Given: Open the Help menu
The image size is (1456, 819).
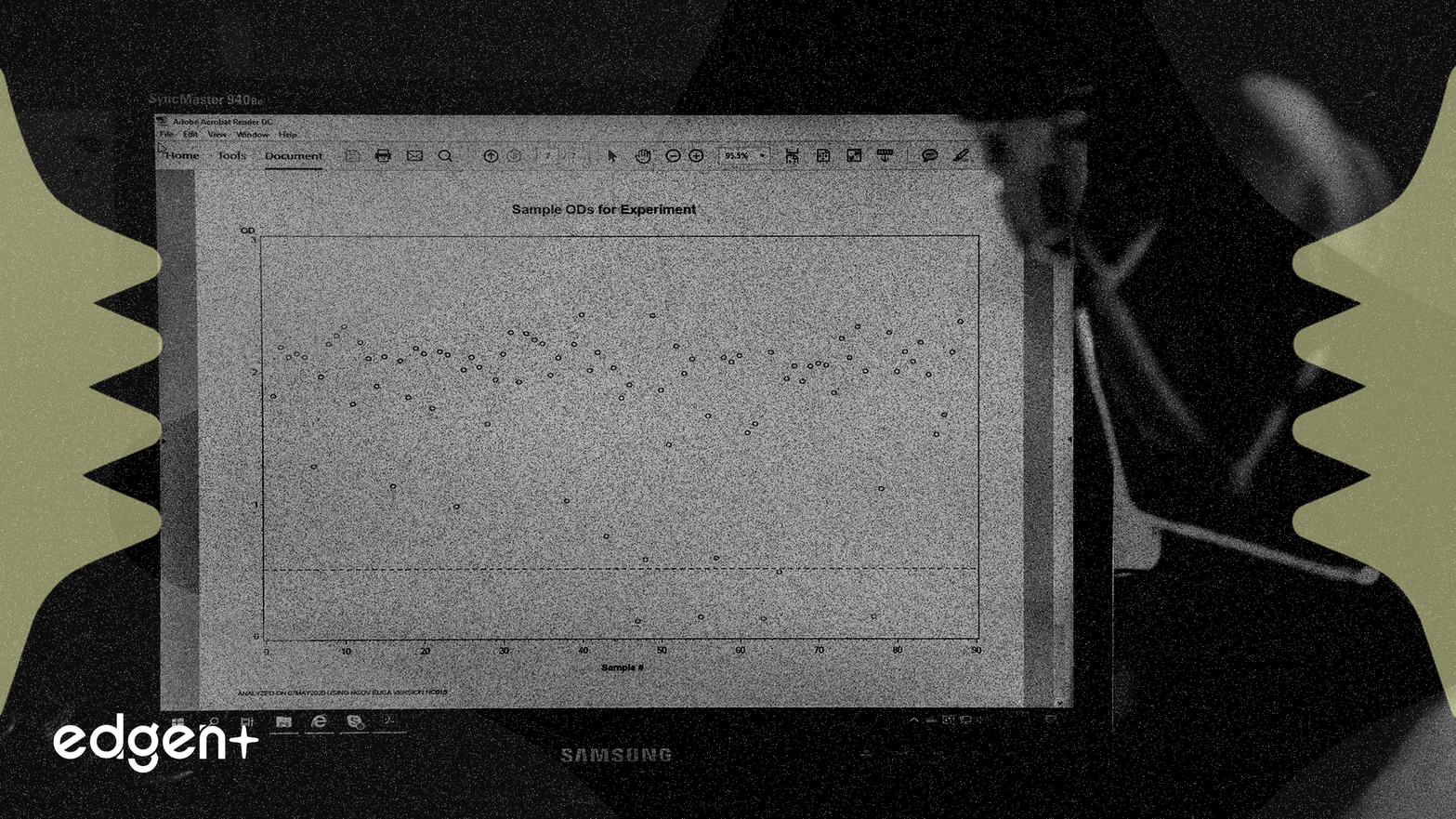Looking at the screenshot, I should click(288, 135).
